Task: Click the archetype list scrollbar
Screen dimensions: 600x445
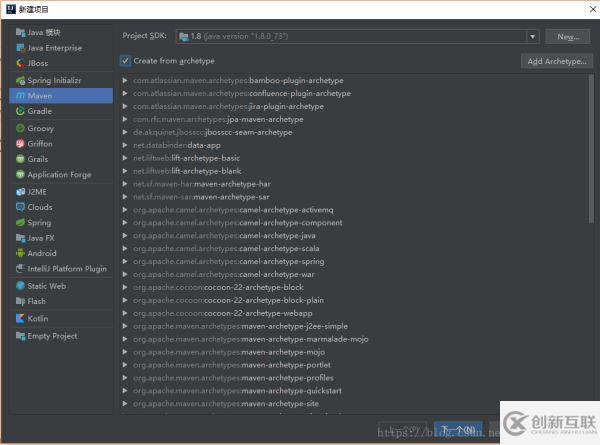Action: click(591, 148)
